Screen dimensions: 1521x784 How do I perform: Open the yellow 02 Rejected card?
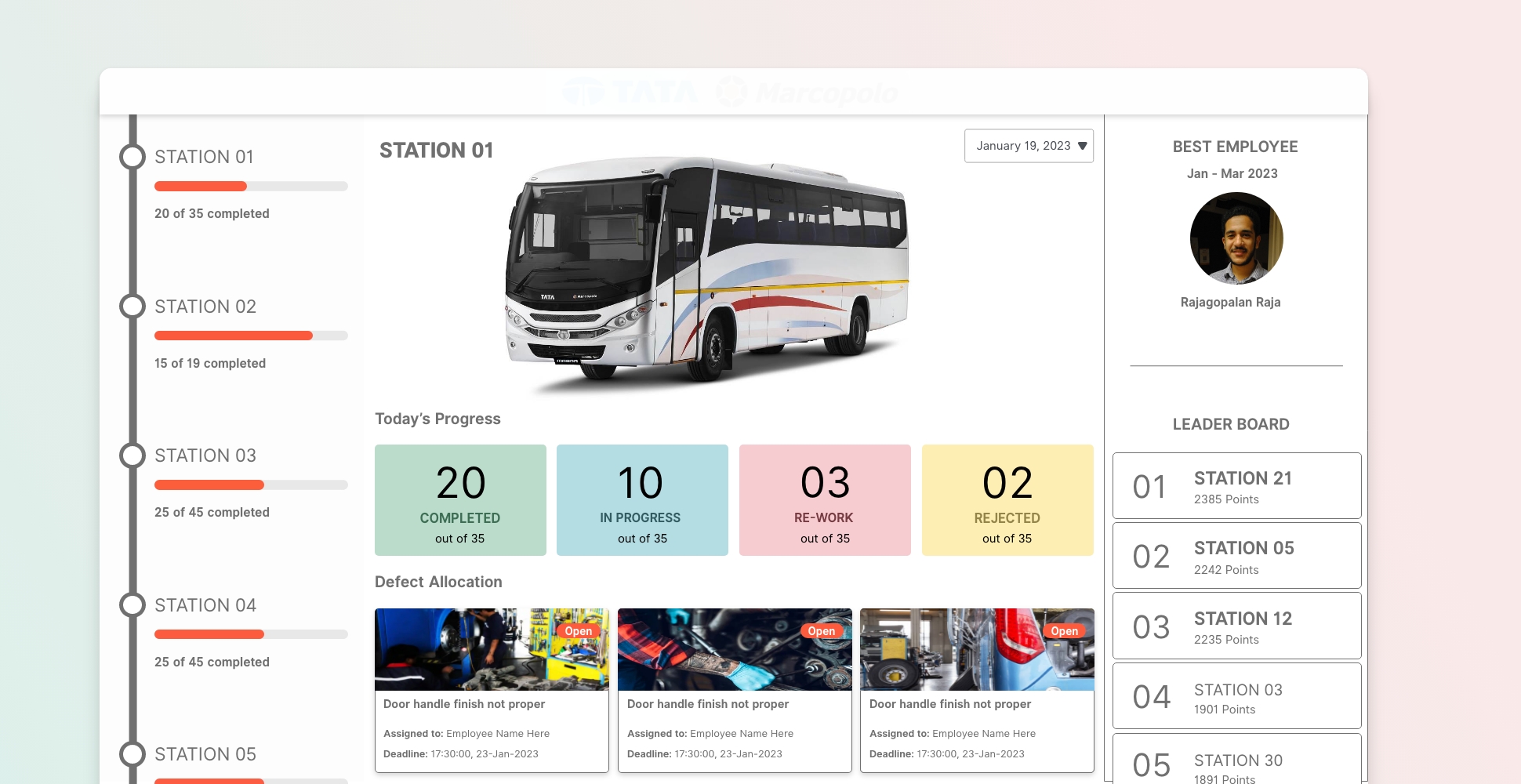[x=1007, y=500]
